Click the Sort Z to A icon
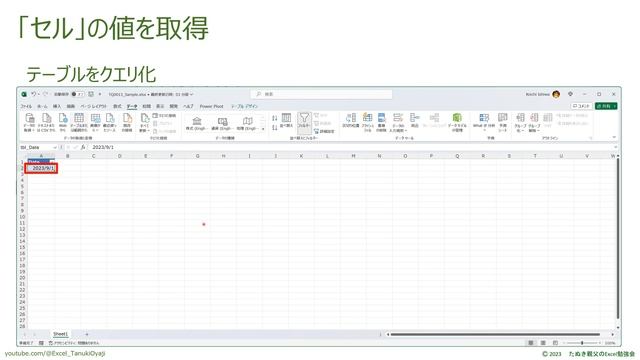640x360 pixels. [275, 128]
